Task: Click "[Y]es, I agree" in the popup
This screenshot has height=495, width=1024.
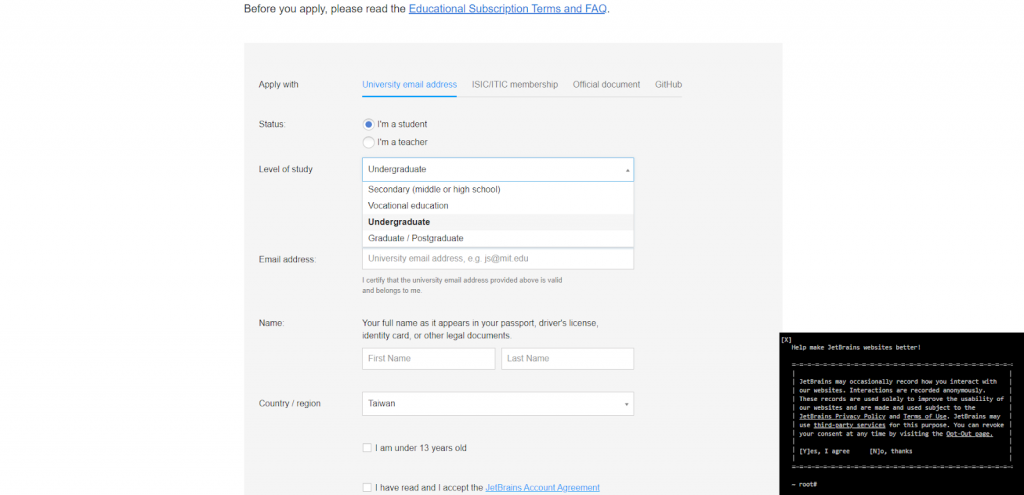Action: [x=825, y=451]
